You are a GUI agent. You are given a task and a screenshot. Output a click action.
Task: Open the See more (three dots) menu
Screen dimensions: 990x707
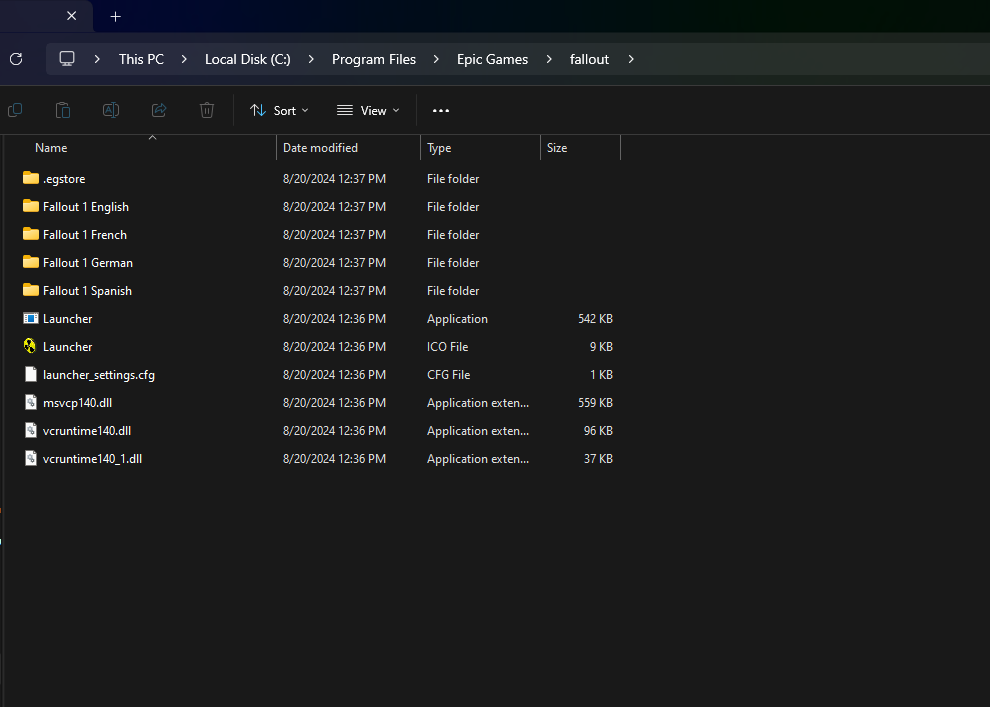point(441,110)
